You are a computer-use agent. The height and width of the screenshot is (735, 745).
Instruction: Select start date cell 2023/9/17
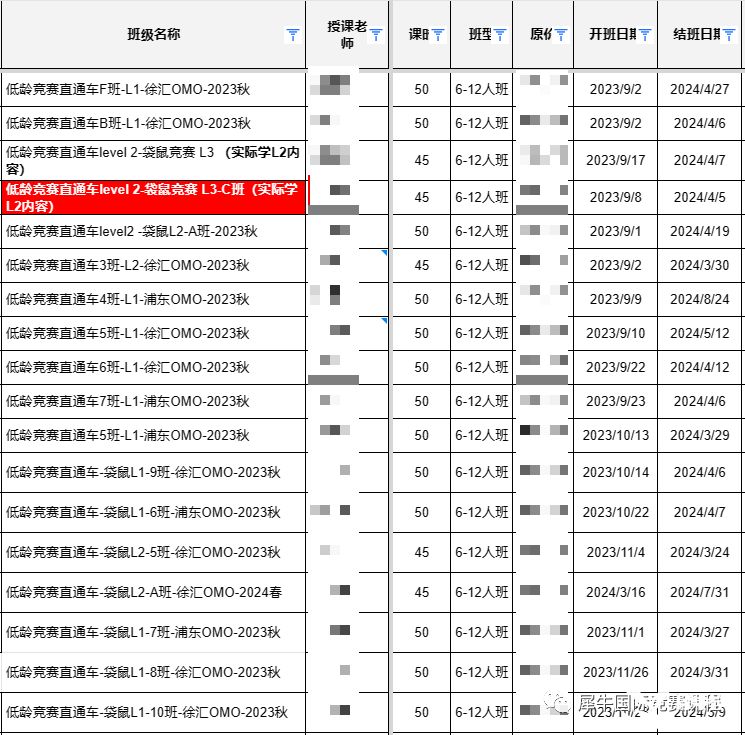(615, 160)
